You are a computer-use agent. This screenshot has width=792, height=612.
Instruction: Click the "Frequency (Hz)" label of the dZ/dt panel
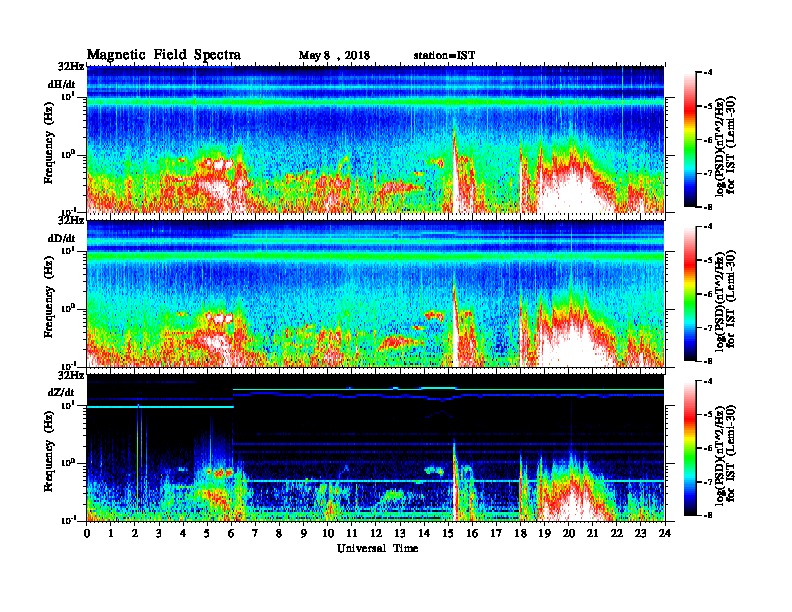(x=48, y=451)
